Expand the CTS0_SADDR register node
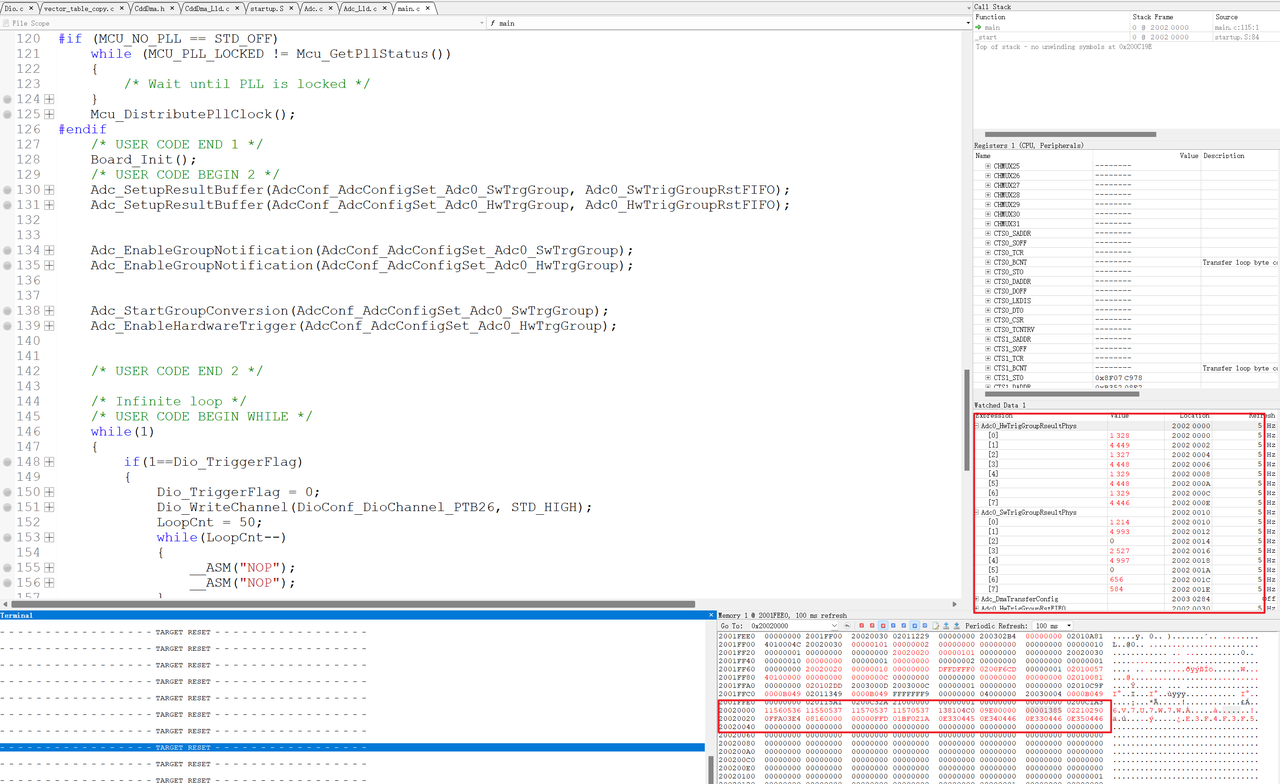The width and height of the screenshot is (1280, 784). pos(988,233)
